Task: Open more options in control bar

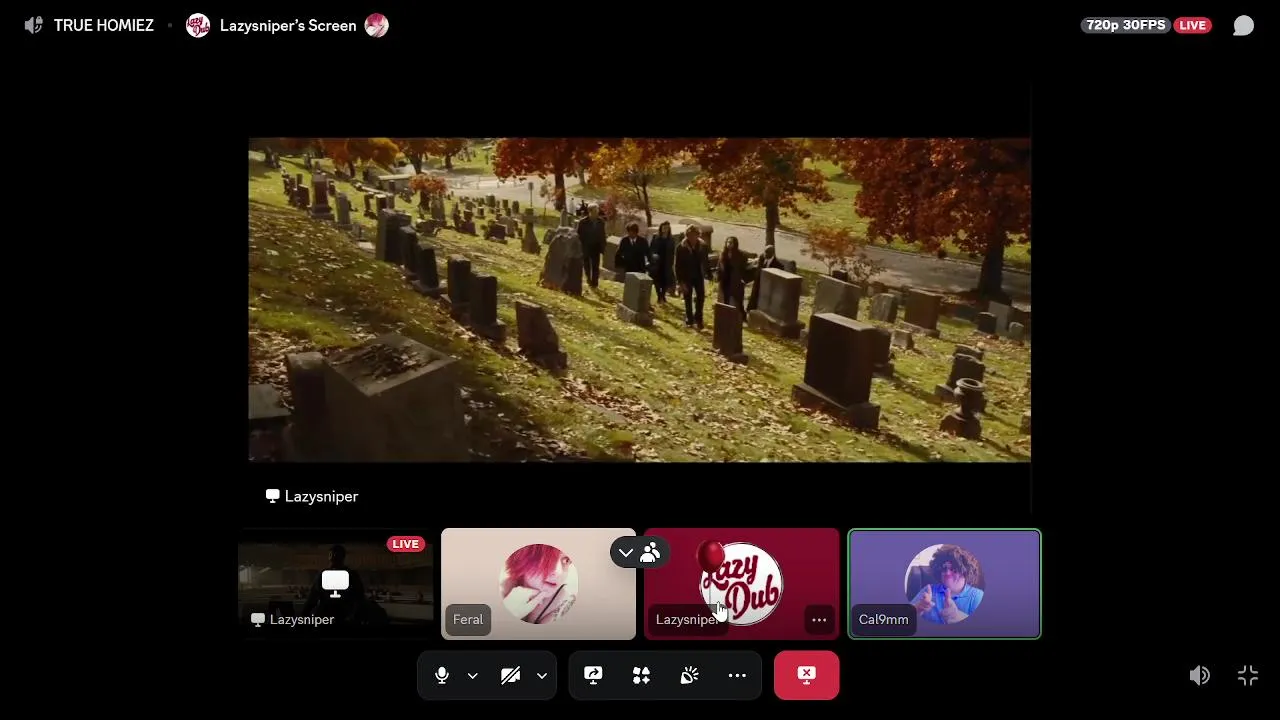Action: click(737, 676)
